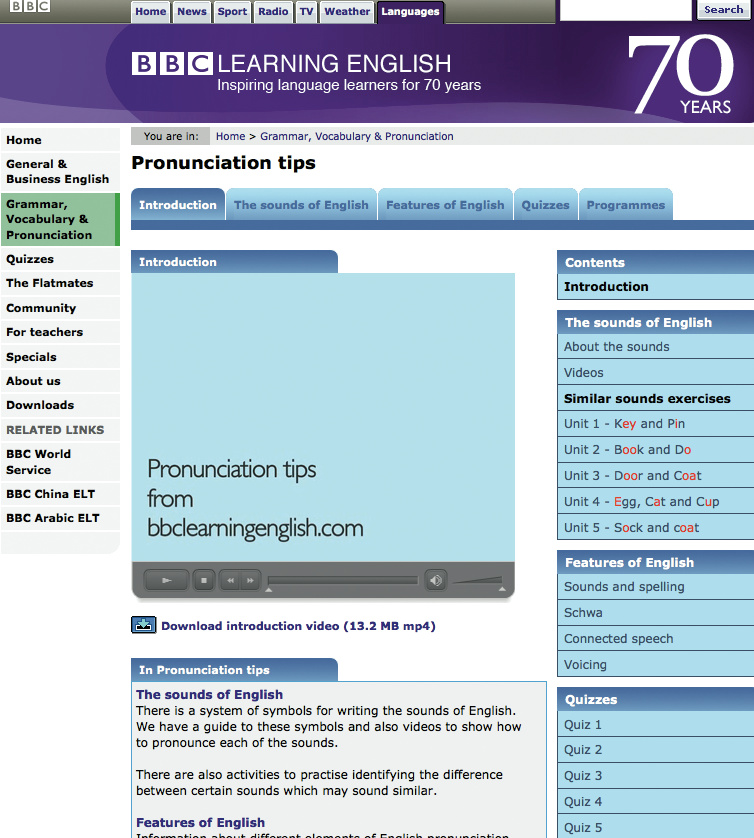Viewport: 754px width, 838px height.
Task: Click the Features of English heading link
Action: point(200,823)
